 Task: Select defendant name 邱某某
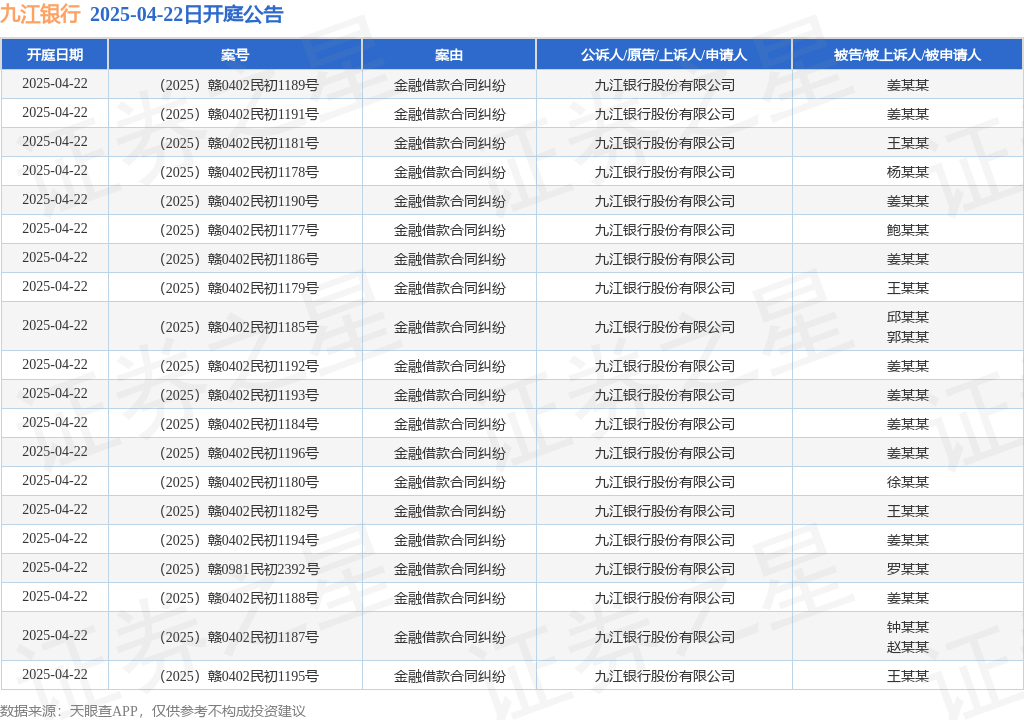click(908, 318)
